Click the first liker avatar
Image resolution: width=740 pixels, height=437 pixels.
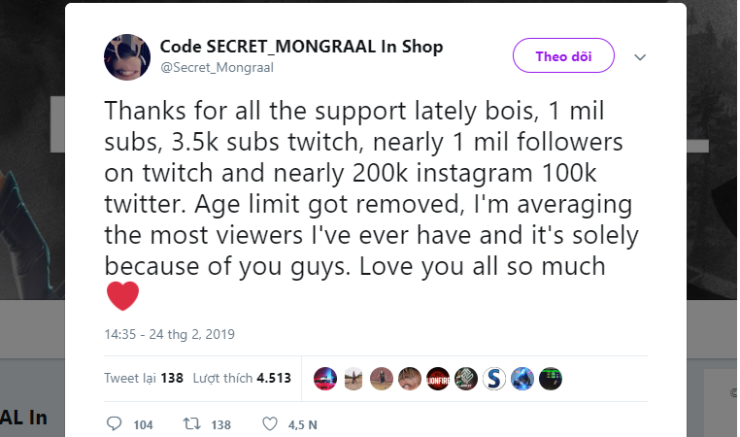click(325, 378)
